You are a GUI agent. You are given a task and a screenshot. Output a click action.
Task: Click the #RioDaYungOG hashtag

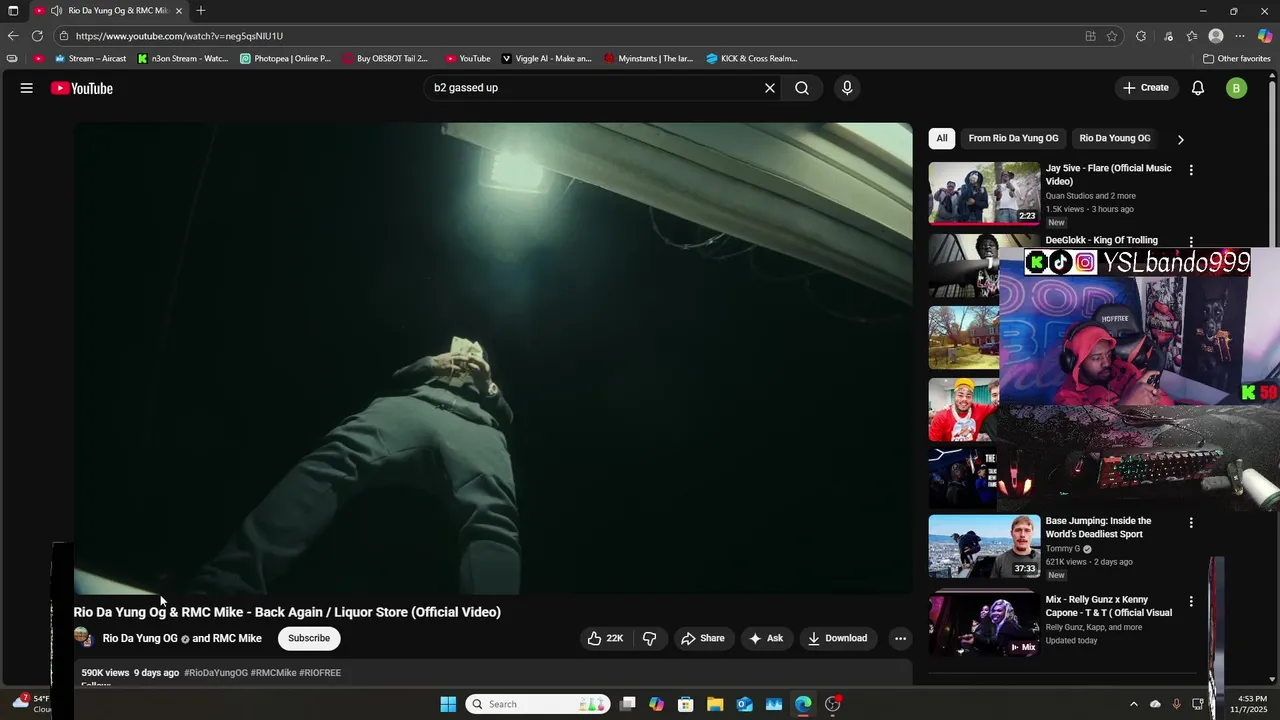216,673
